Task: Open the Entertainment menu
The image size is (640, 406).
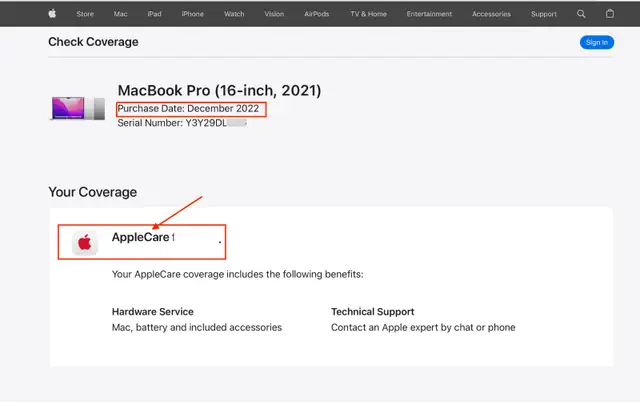Action: 429,14
